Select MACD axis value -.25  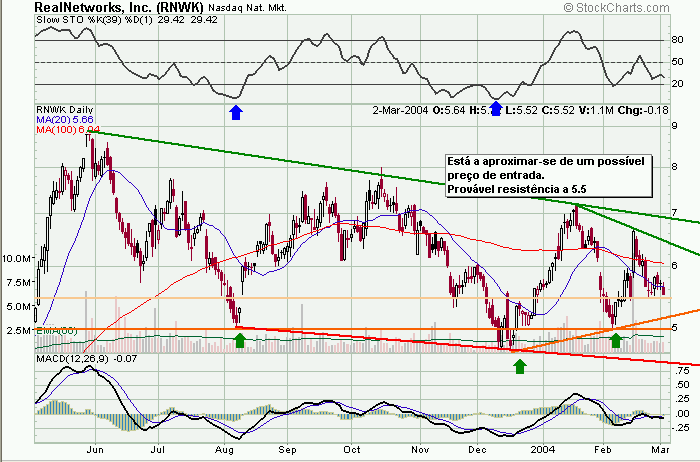point(680,428)
